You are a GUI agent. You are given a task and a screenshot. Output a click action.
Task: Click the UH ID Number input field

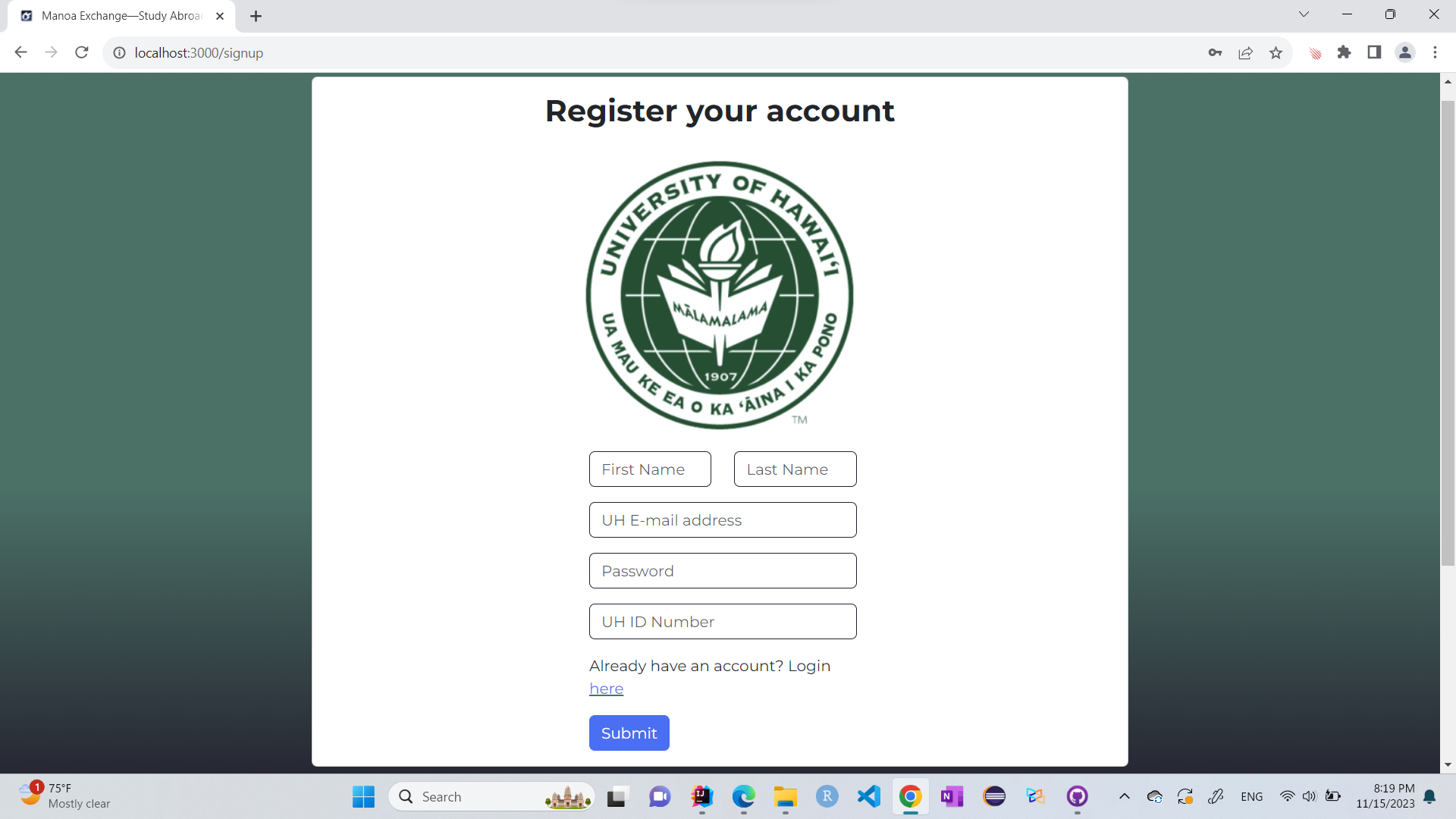tap(722, 622)
